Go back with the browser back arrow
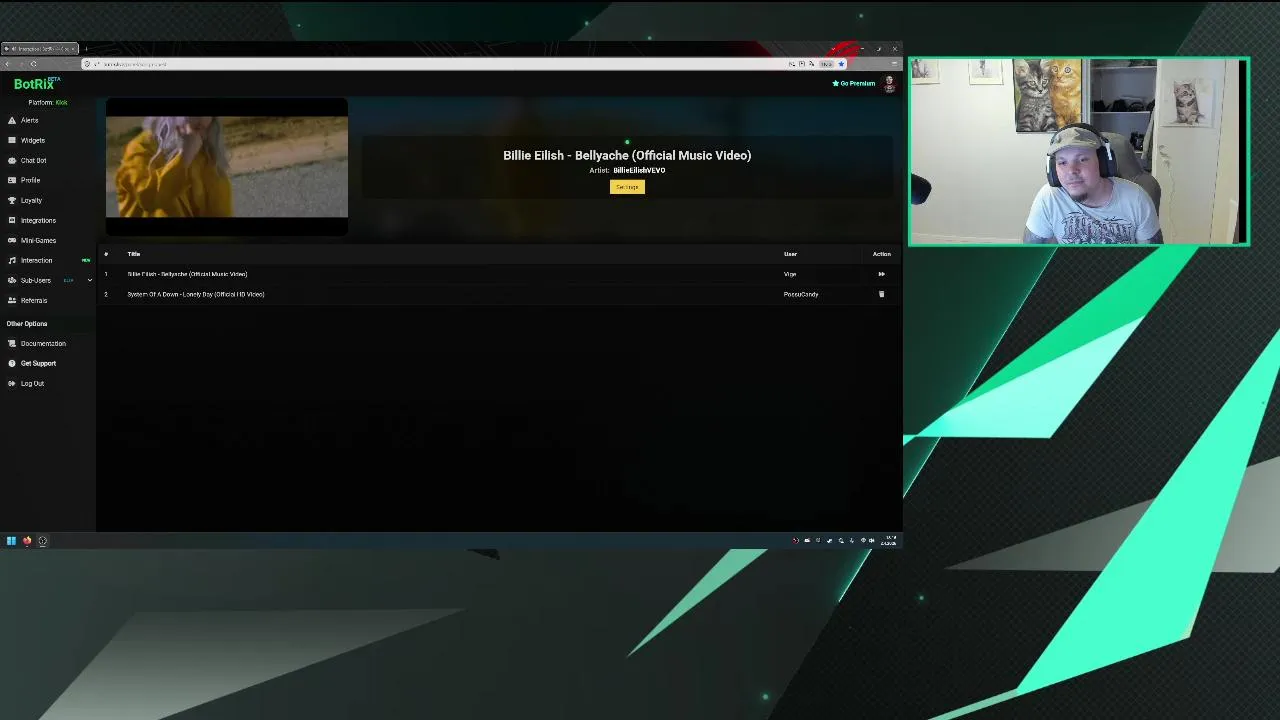Viewport: 1280px width, 720px height. [8, 64]
